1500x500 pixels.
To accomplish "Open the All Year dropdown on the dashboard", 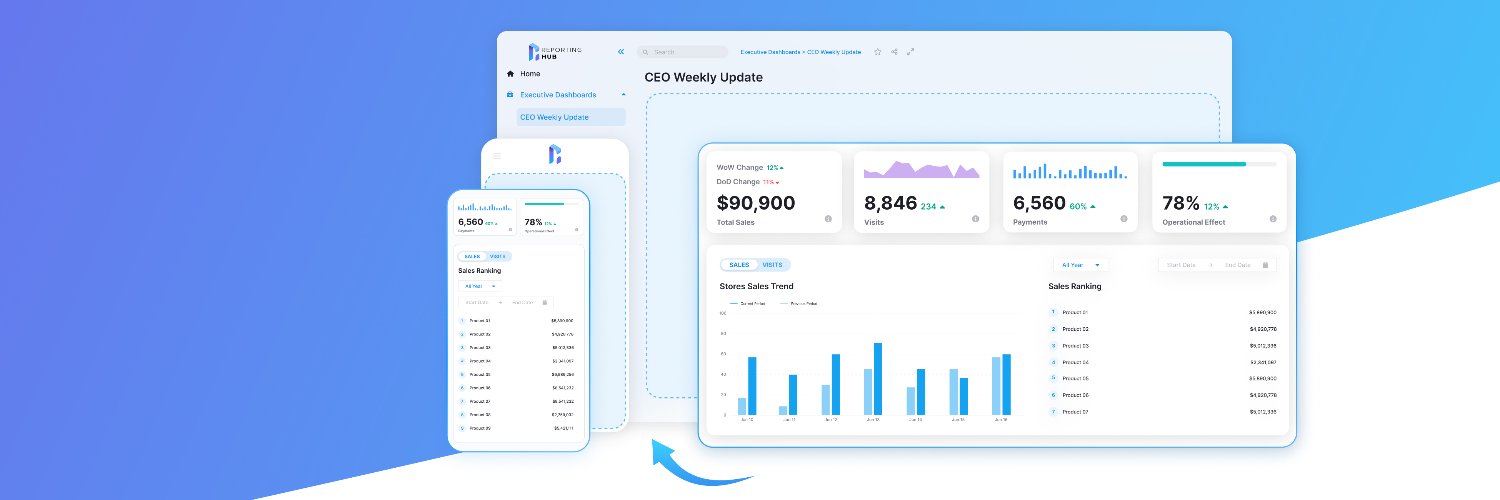I will coord(1081,265).
